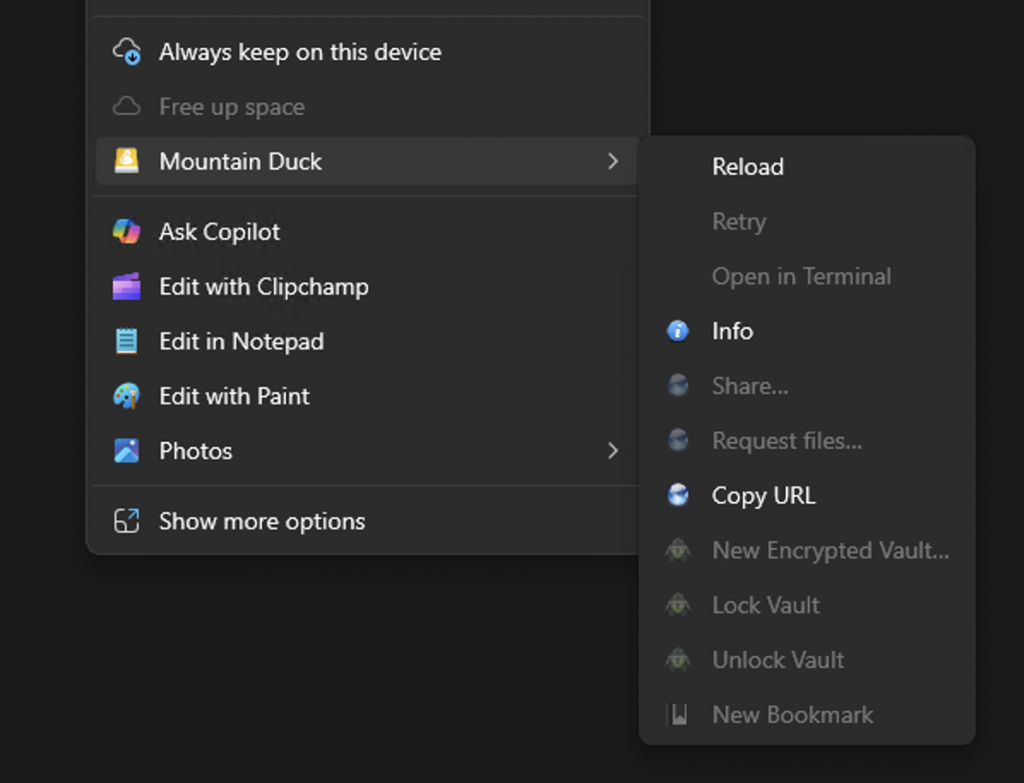Click the globe icon beside Request files...

(x=678, y=440)
